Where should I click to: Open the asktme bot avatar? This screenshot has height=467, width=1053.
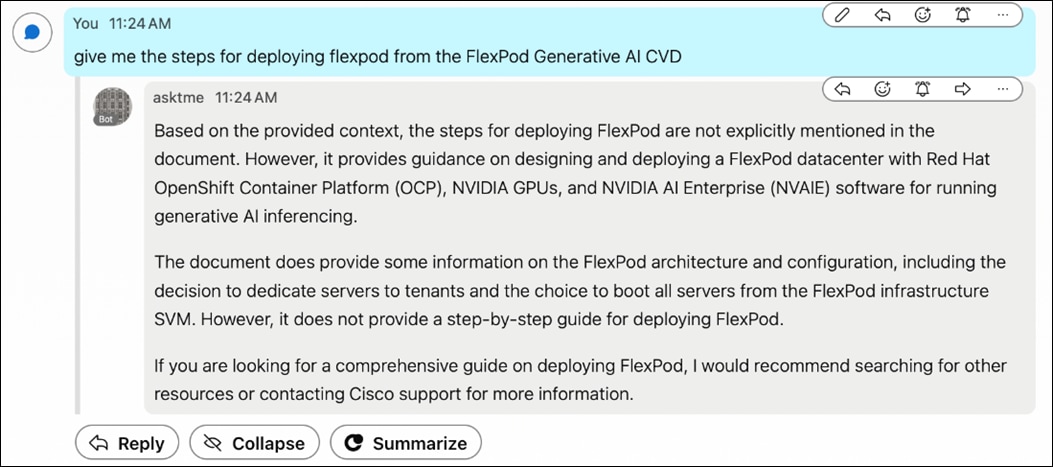click(112, 105)
